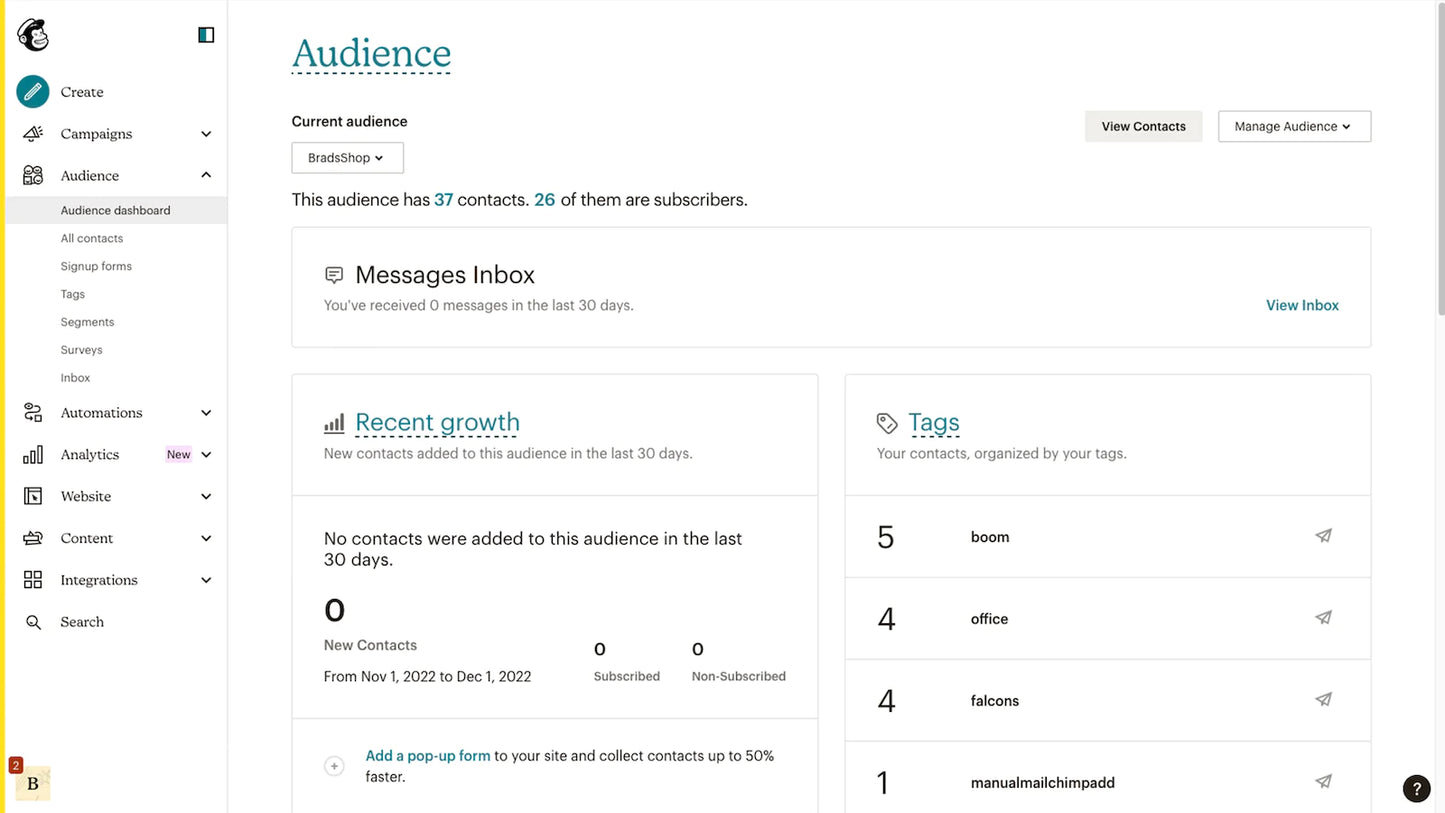Open Search with the magnifier icon
1445x813 pixels.
pyautogui.click(x=33, y=621)
